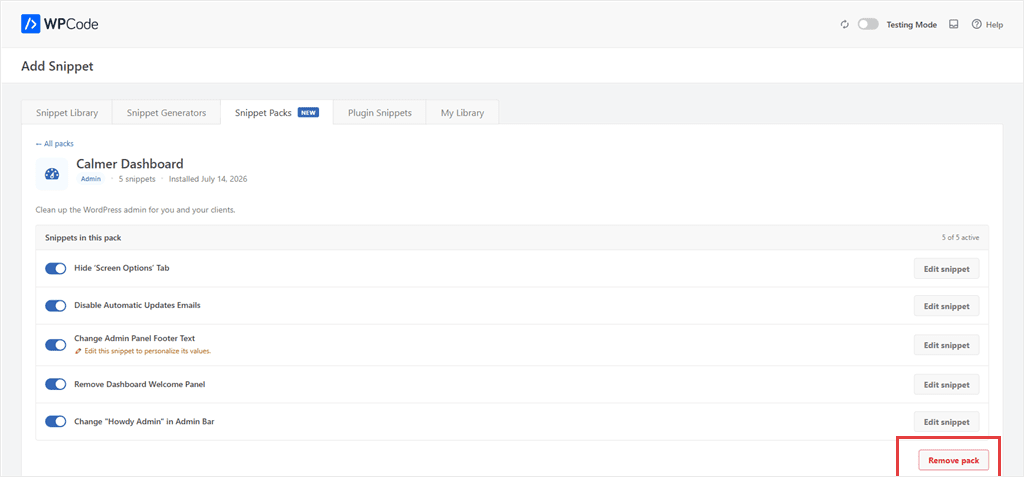1024x477 pixels.
Task: Go back via All packs link
Action: click(x=55, y=144)
